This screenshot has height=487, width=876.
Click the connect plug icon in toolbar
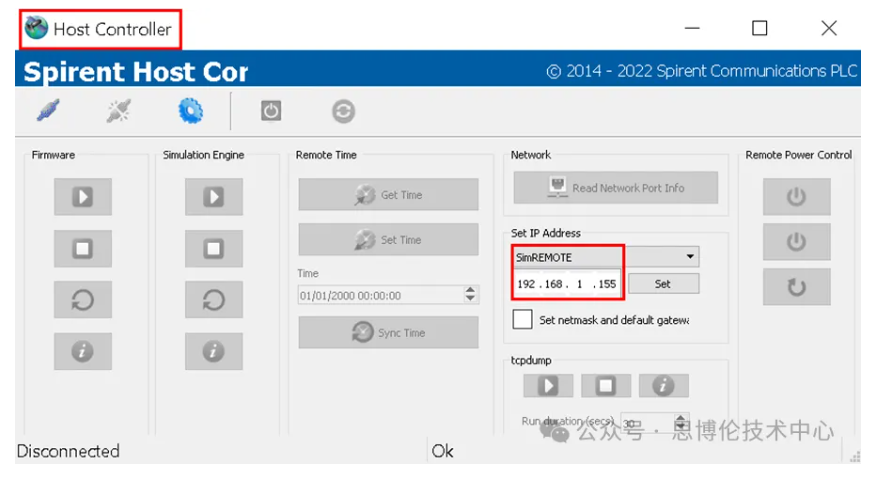coord(48,111)
